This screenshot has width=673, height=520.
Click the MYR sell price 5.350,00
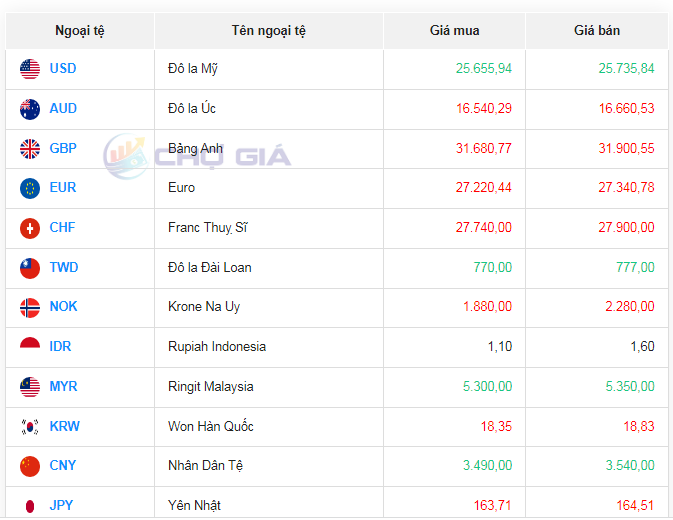[630, 387]
